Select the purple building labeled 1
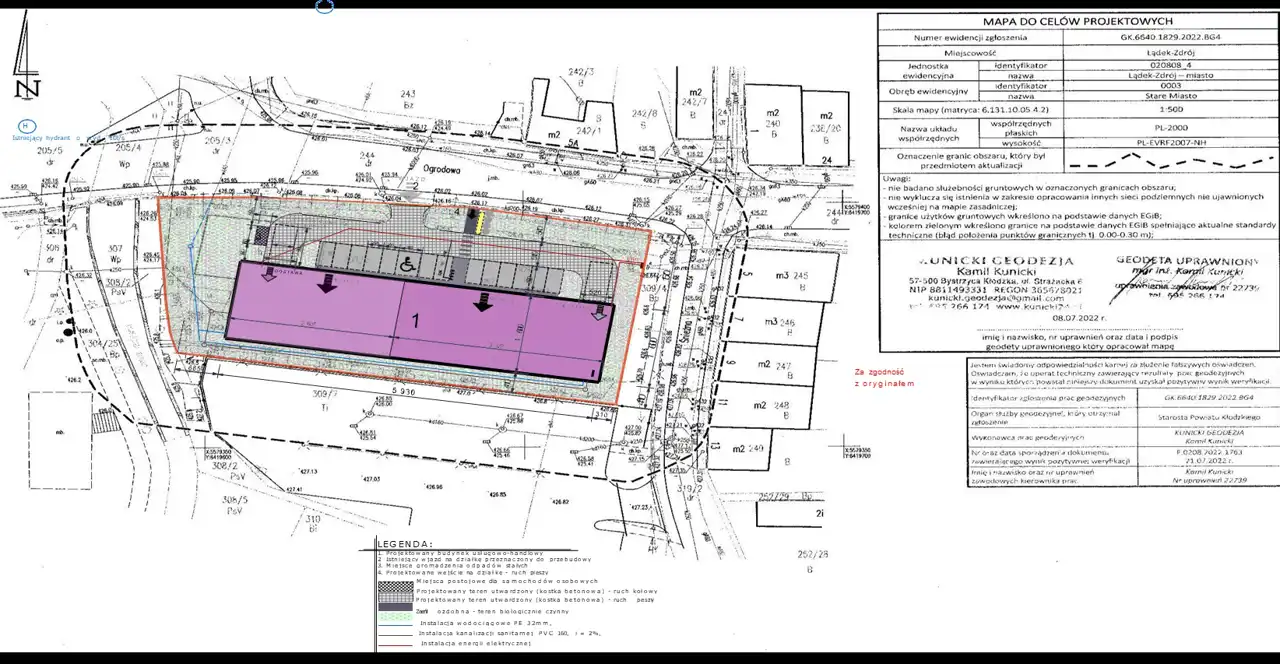The height and width of the screenshot is (664, 1280). point(415,322)
